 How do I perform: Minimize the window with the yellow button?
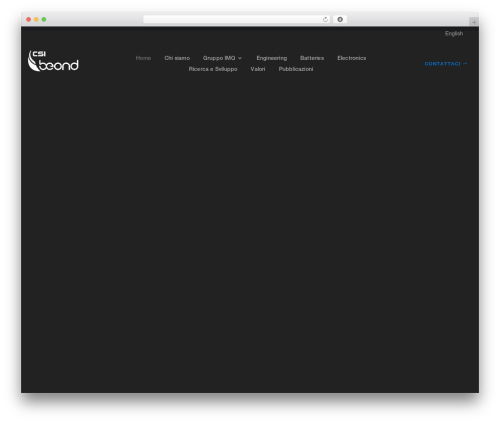click(x=36, y=19)
